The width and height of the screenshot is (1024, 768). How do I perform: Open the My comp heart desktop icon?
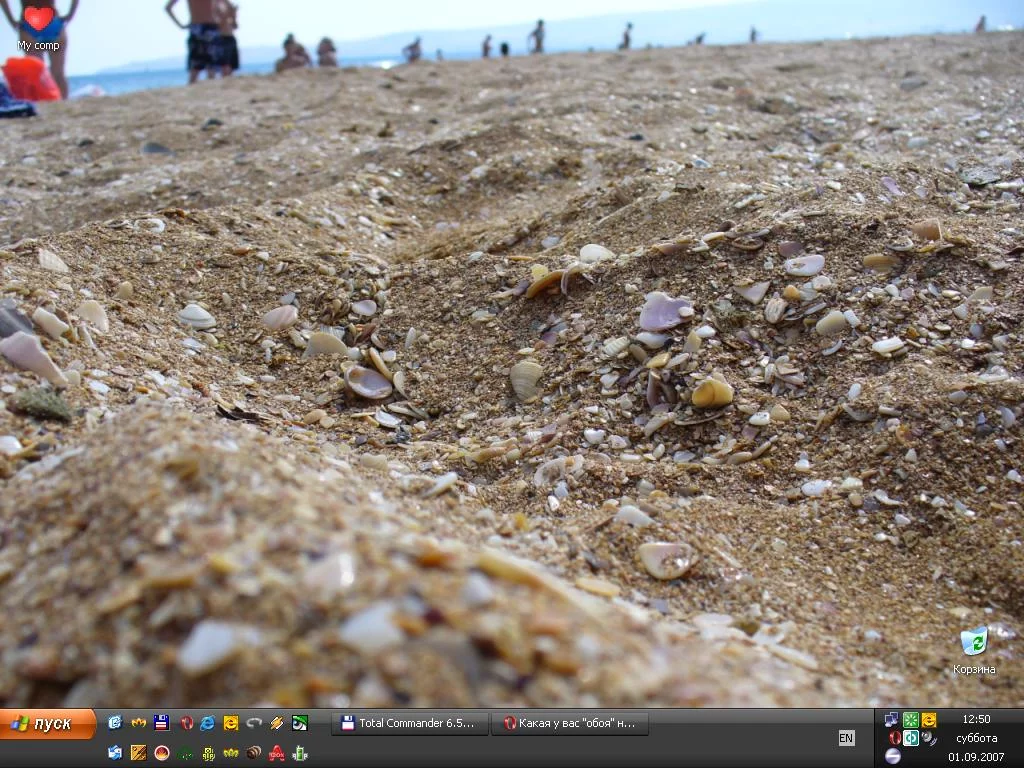39,27
